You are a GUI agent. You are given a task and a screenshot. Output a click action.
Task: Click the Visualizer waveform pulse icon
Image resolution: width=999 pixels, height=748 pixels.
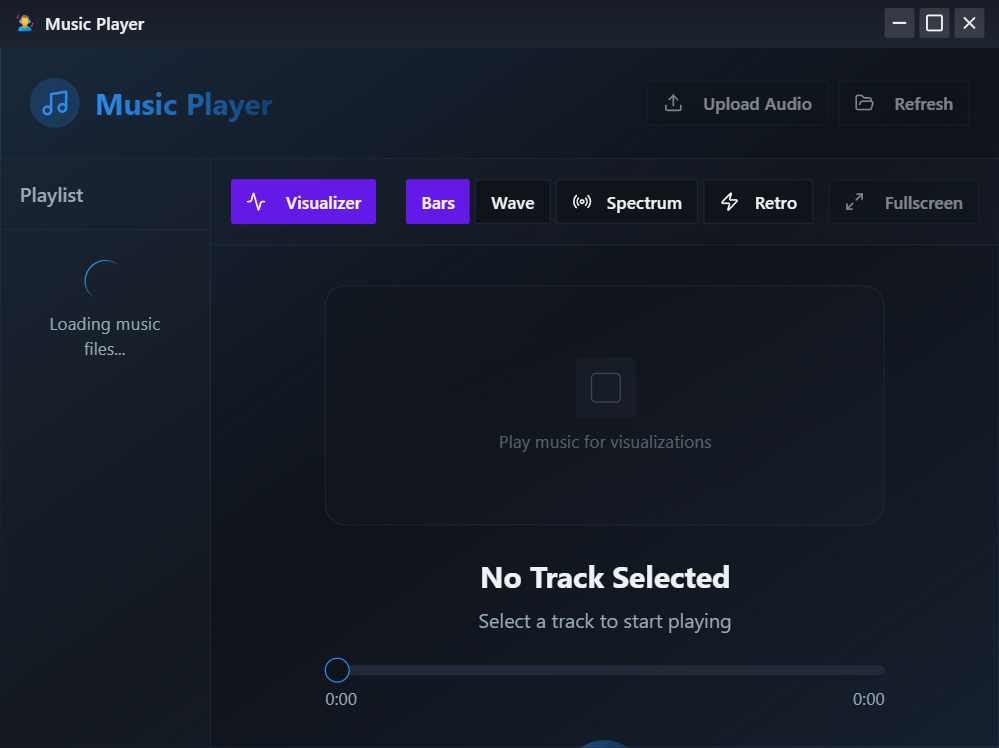(256, 202)
